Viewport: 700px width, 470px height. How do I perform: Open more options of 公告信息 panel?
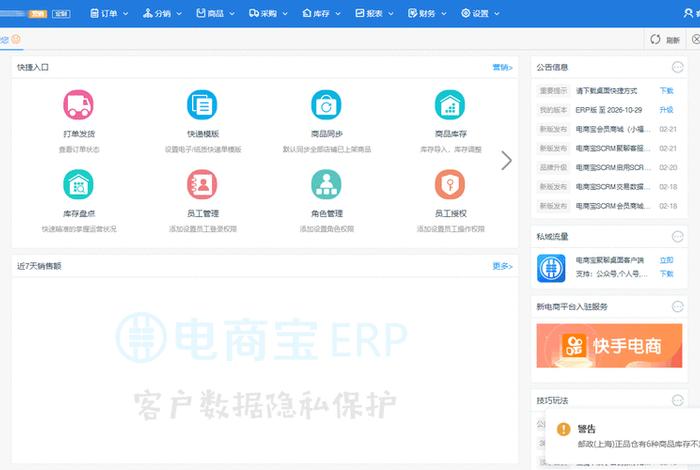click(x=678, y=67)
